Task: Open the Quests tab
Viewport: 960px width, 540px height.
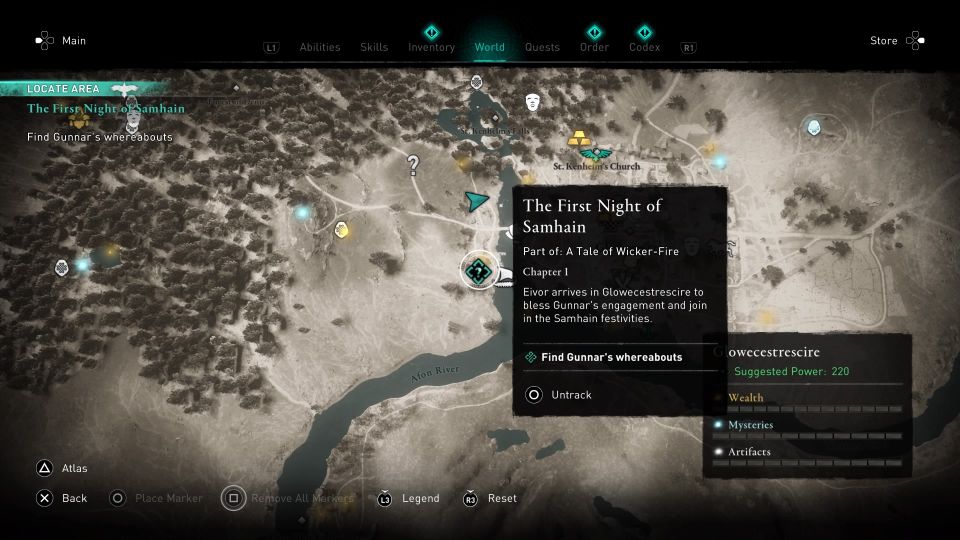Action: coord(542,47)
